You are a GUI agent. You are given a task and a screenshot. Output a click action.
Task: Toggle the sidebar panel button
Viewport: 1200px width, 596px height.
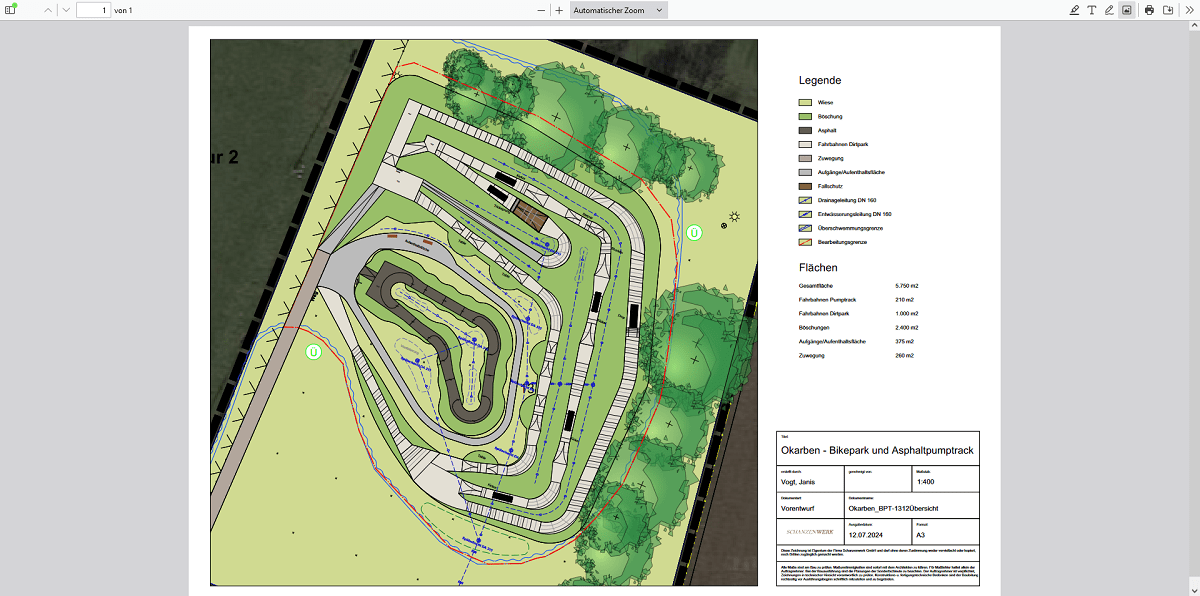coord(11,10)
